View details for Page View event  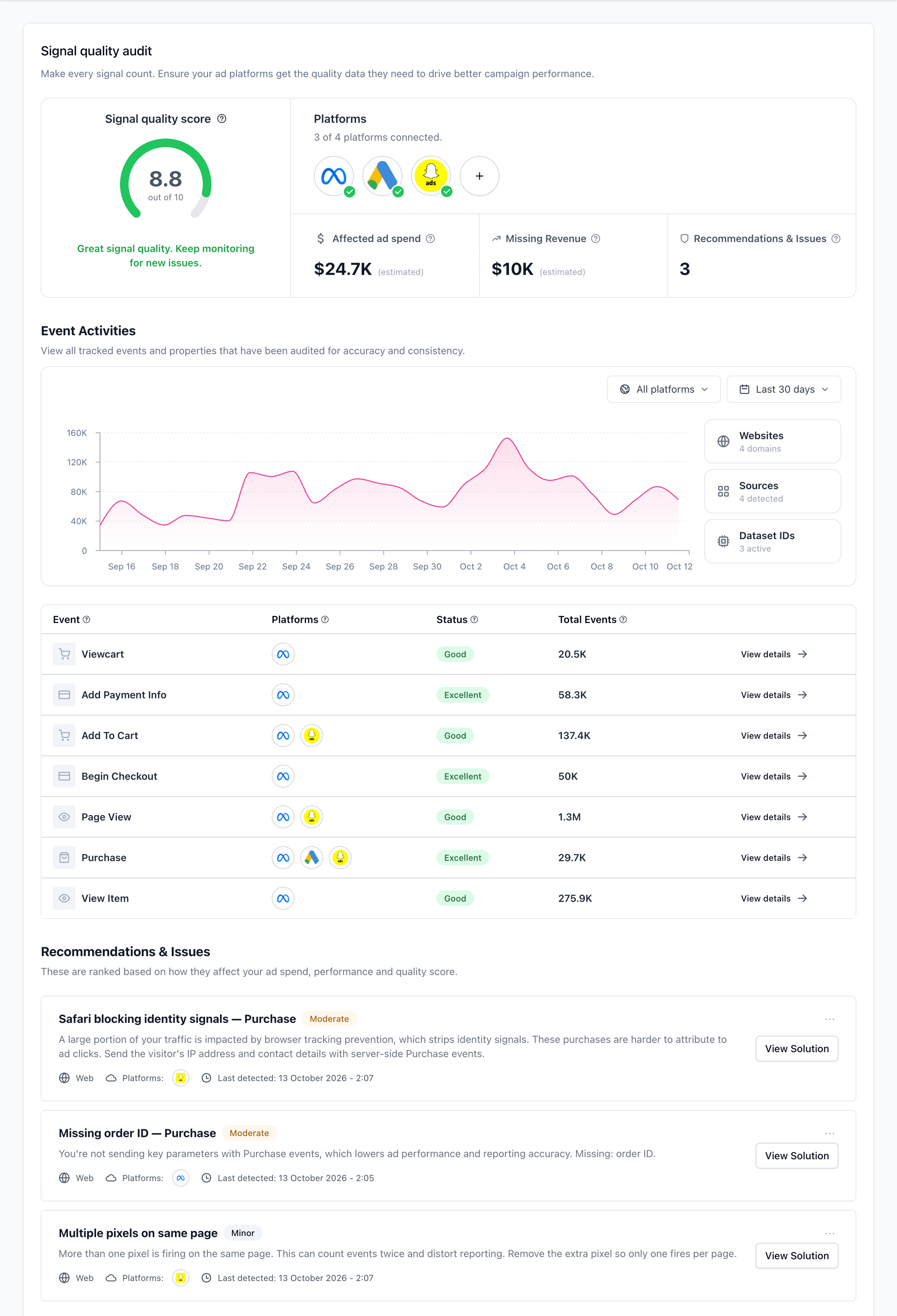pos(773,817)
